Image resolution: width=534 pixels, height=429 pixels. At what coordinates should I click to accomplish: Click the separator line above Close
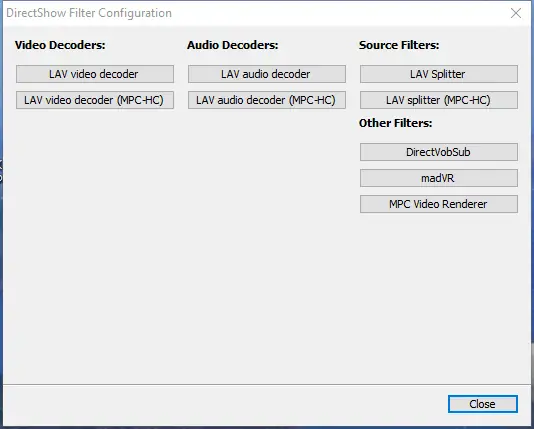267,385
